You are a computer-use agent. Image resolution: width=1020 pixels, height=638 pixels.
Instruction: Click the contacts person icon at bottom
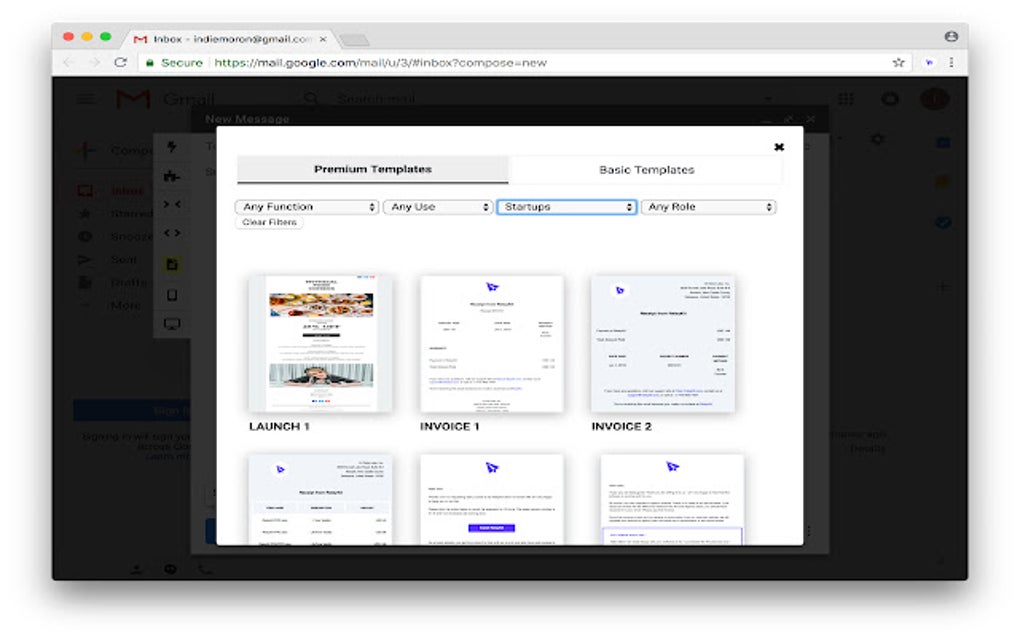pos(136,570)
